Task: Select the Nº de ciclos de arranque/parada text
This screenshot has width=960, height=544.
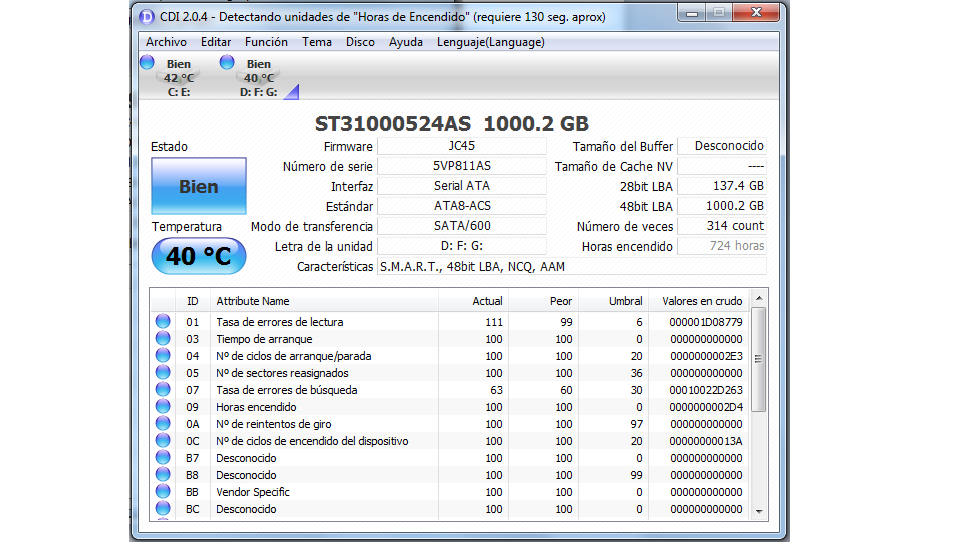Action: (x=293, y=356)
